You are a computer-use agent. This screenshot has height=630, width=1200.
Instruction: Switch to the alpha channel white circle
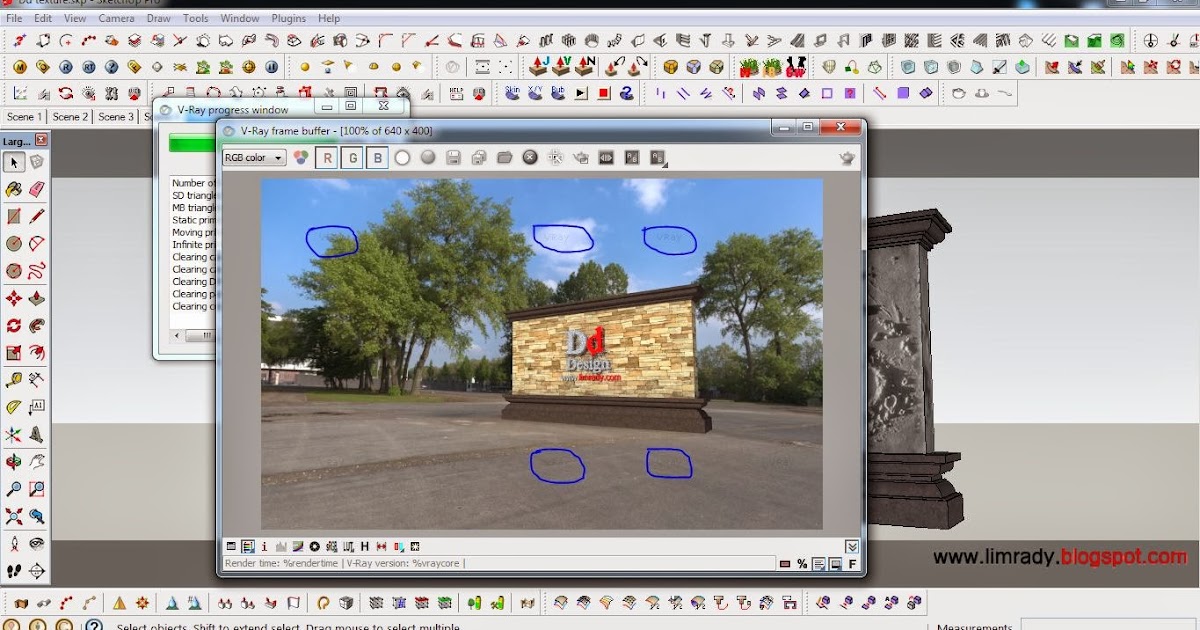[x=402, y=158]
